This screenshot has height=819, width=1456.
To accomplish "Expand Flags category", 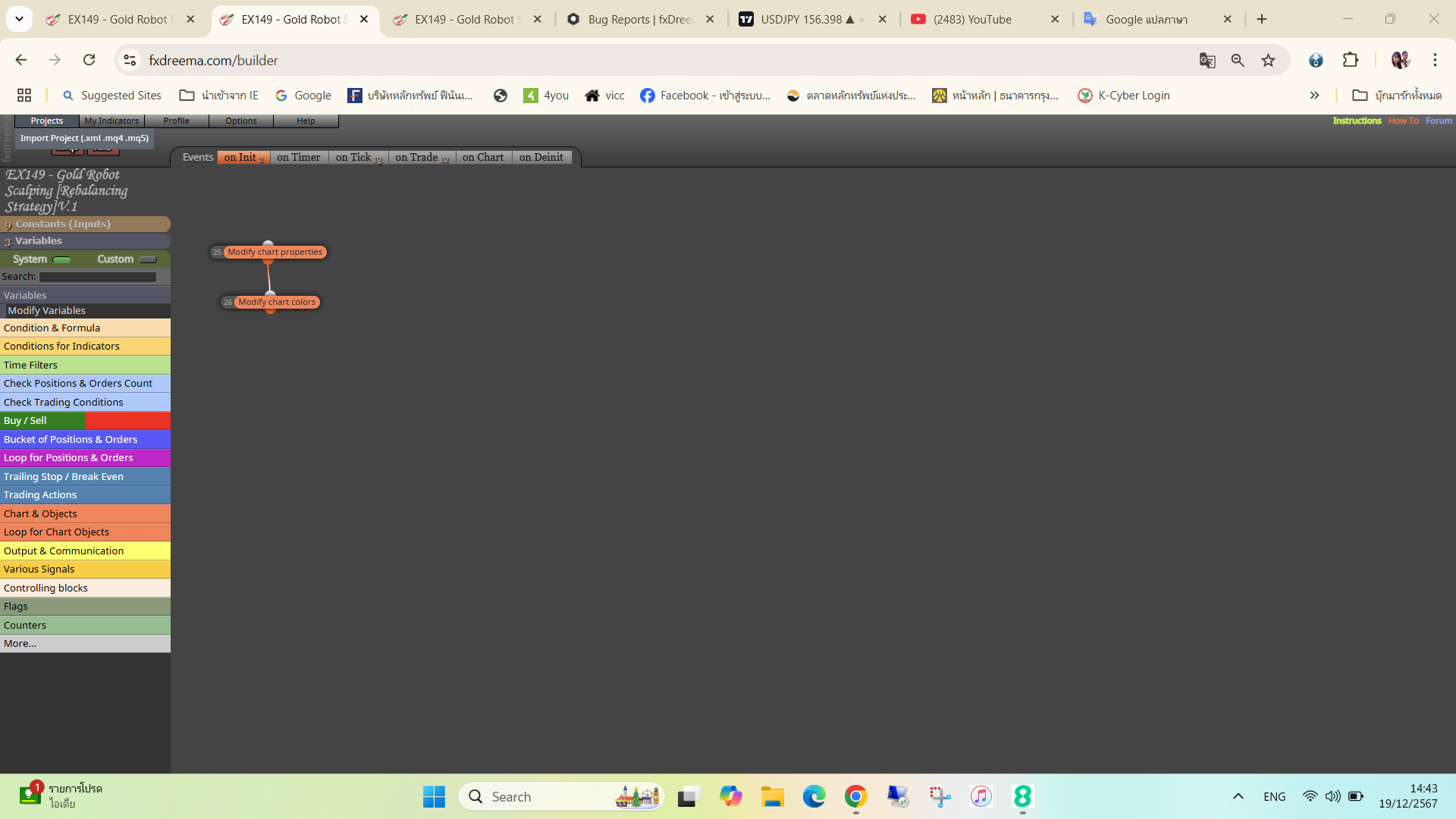I will 85,607.
